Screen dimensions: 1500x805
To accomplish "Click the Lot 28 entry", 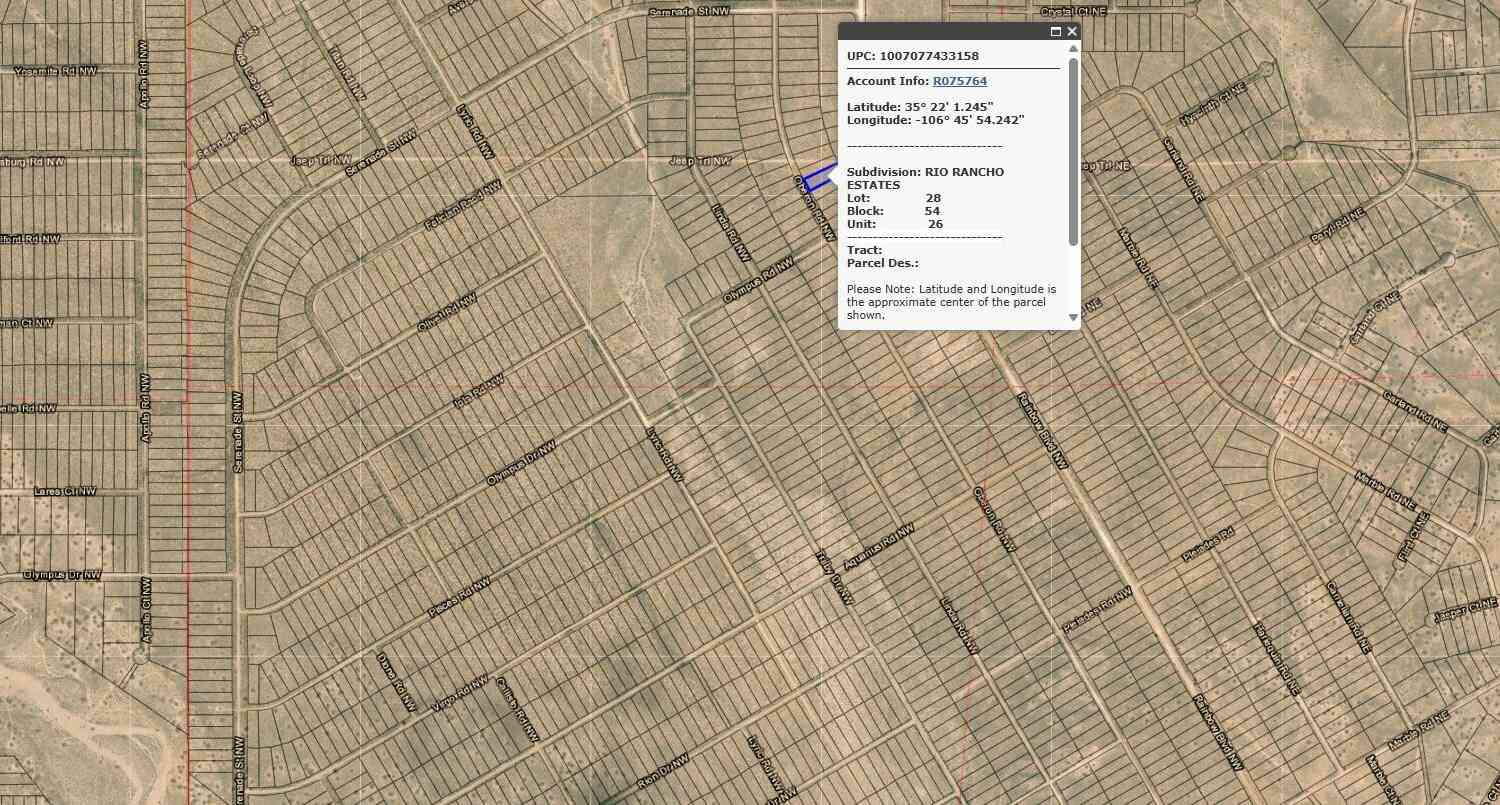I will click(x=894, y=198).
